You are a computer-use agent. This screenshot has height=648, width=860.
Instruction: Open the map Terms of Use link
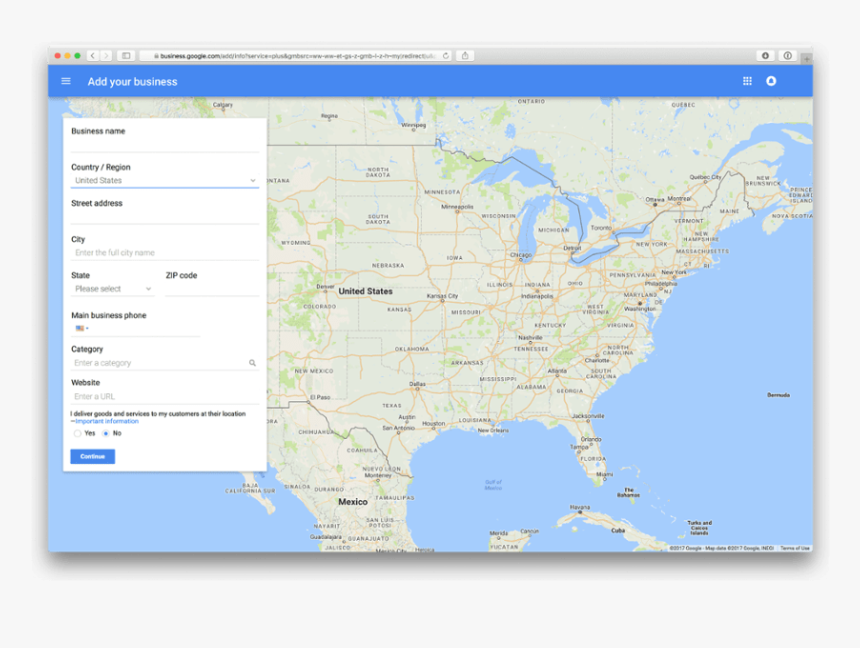795,548
